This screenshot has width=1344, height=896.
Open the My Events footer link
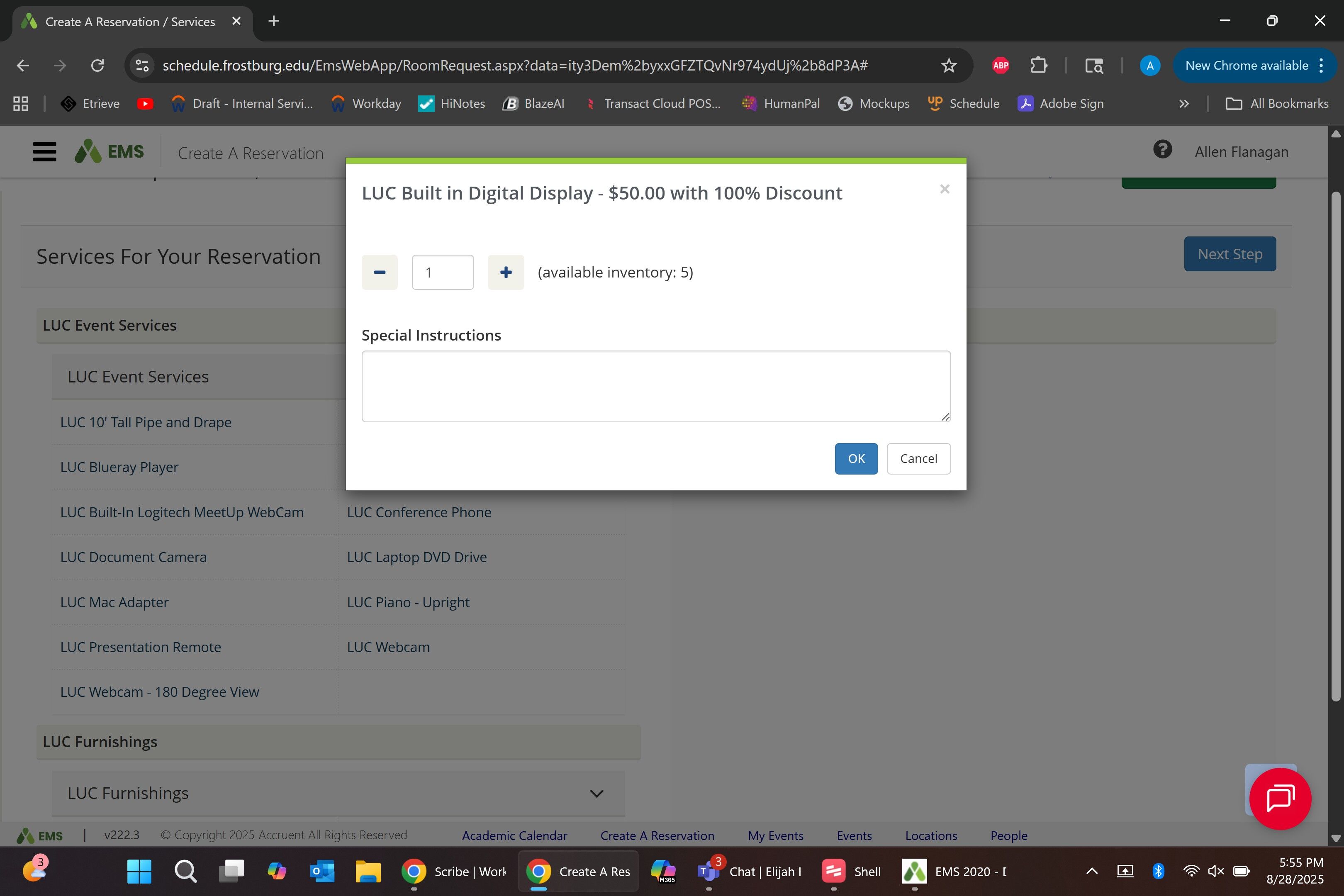[x=775, y=835]
